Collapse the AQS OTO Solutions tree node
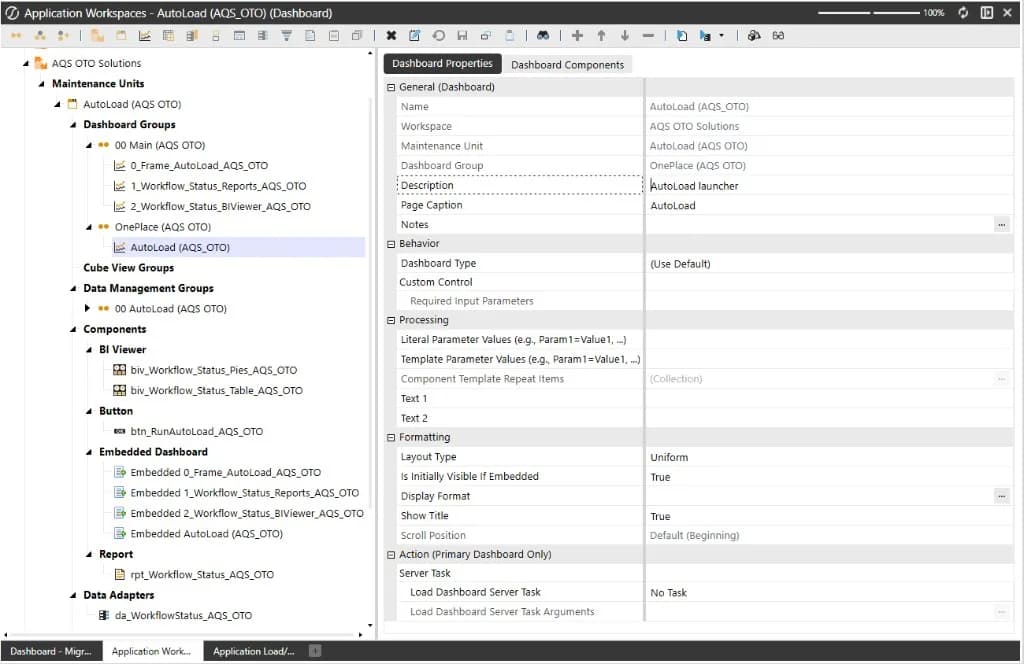 pos(26,63)
